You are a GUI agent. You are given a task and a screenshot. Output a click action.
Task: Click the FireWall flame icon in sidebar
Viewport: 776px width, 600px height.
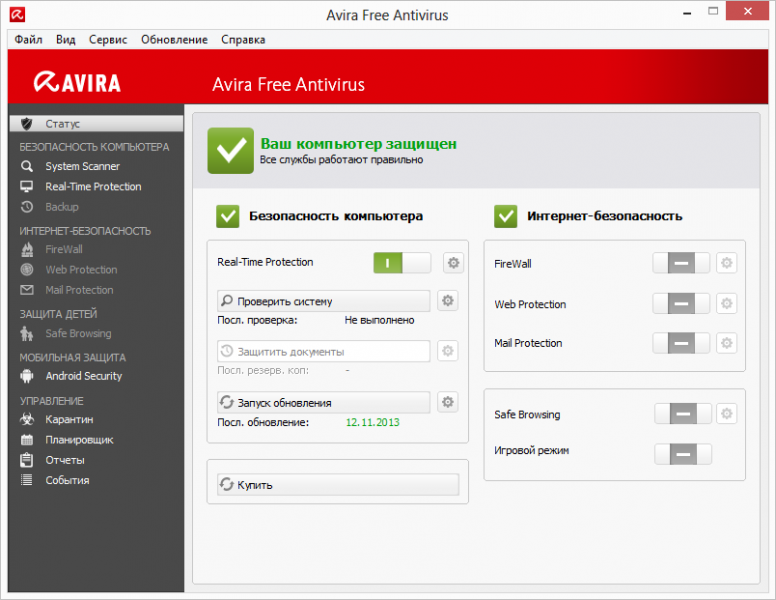(x=27, y=250)
